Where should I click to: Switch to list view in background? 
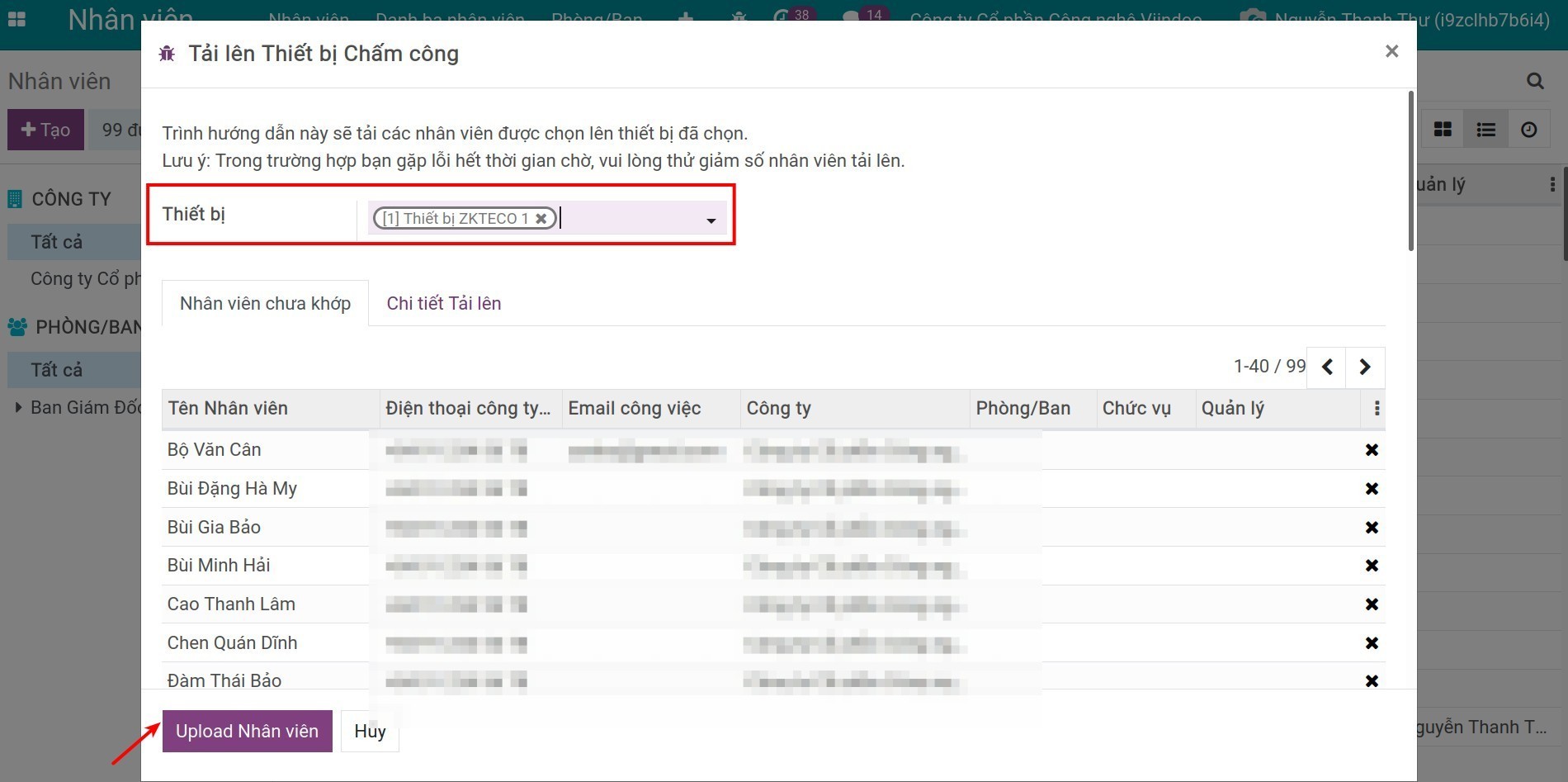coord(1485,130)
